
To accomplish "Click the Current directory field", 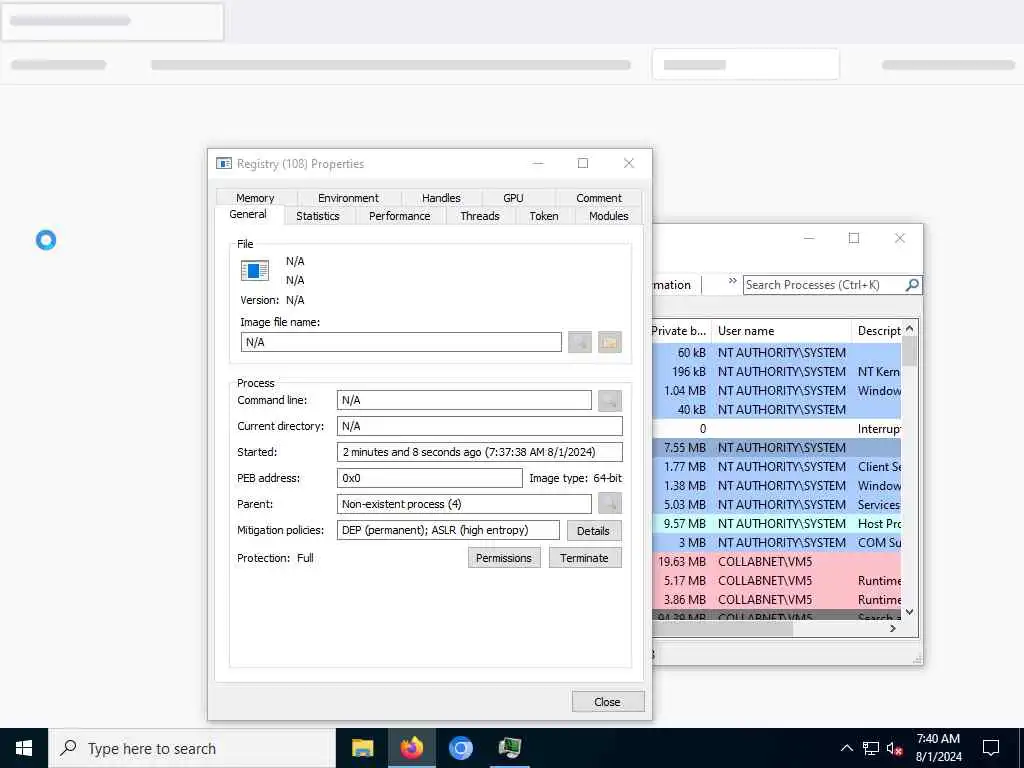I will pos(480,426).
